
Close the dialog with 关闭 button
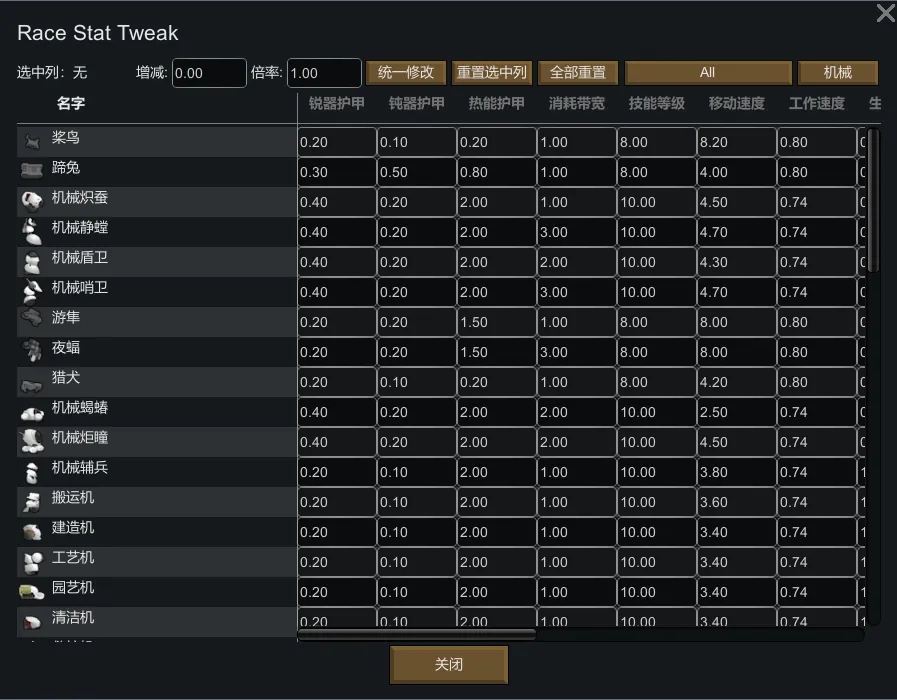(449, 665)
